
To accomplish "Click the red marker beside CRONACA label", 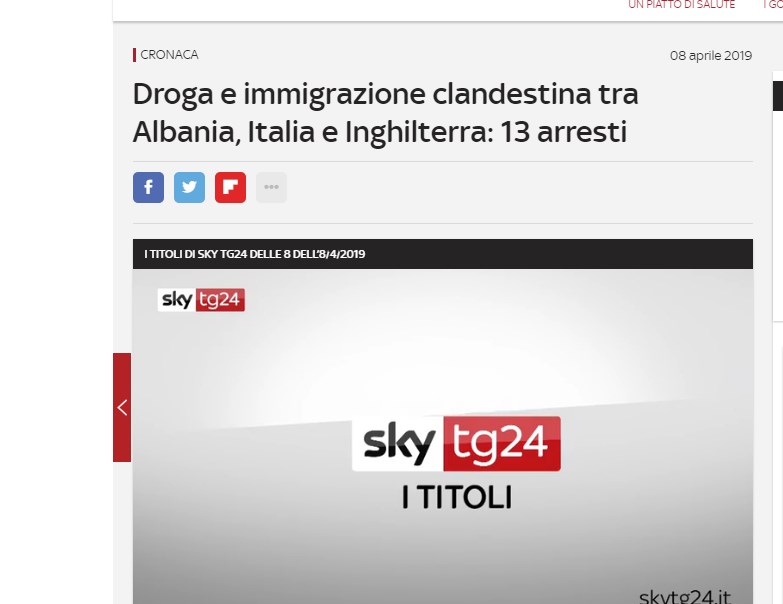I will click(x=134, y=55).
